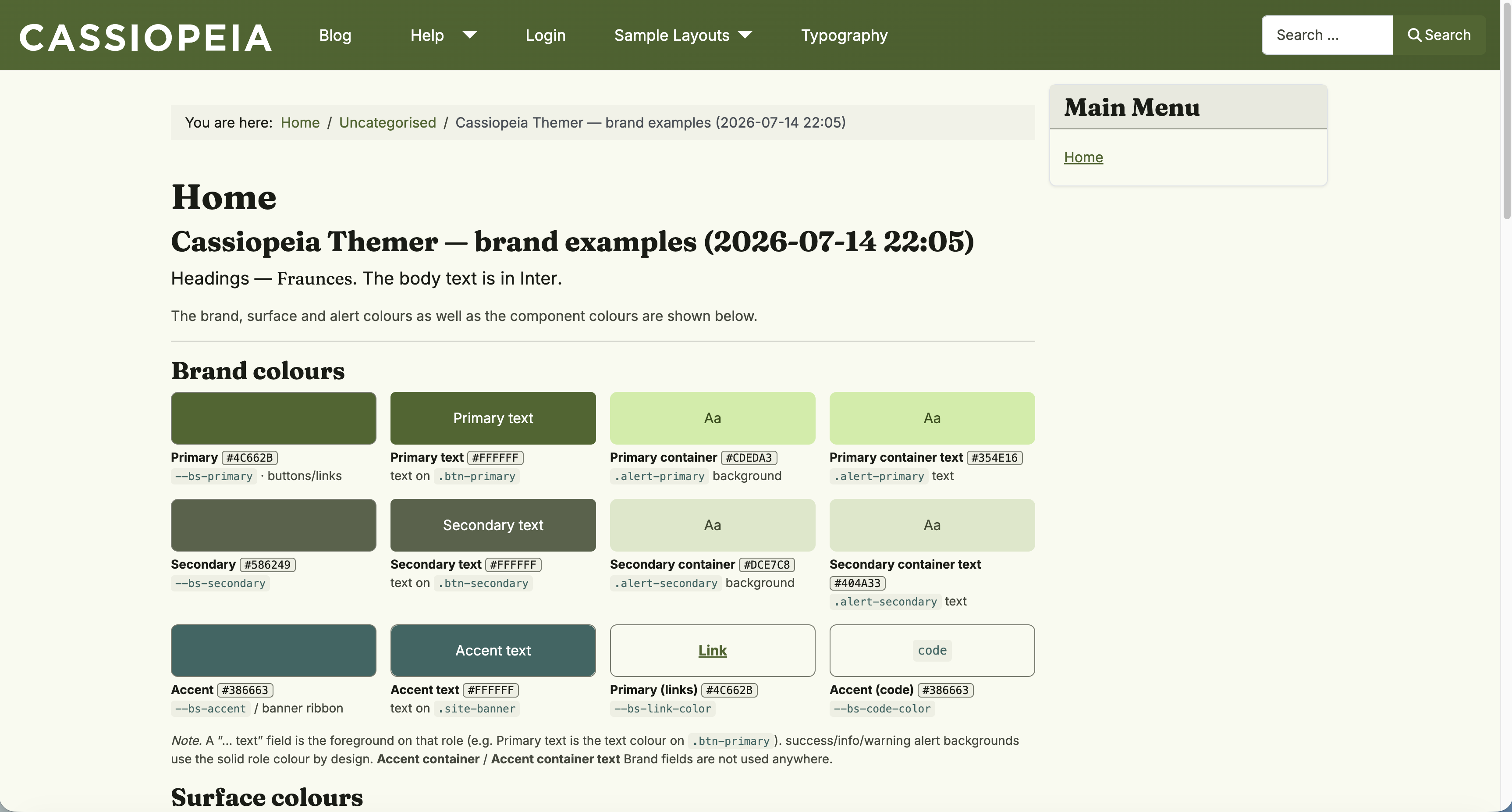
Task: Click the code sample box under Accent (code)
Action: [932, 651]
